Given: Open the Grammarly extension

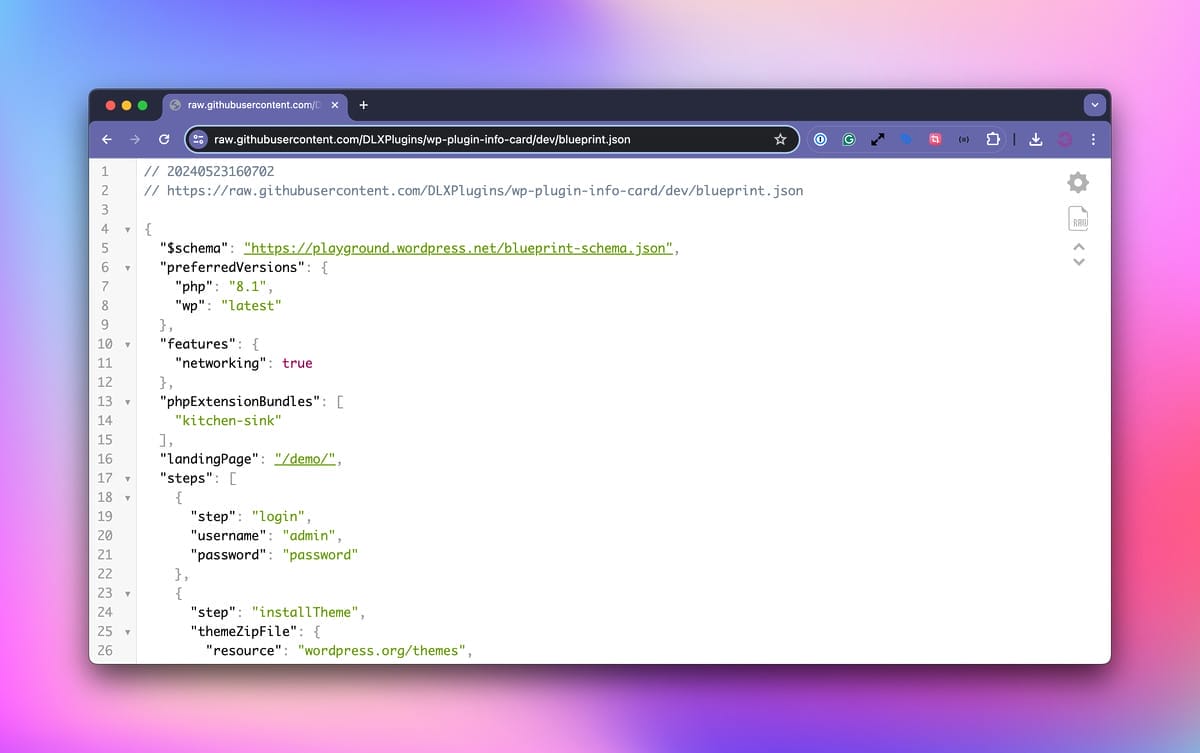Looking at the screenshot, I should click(849, 140).
